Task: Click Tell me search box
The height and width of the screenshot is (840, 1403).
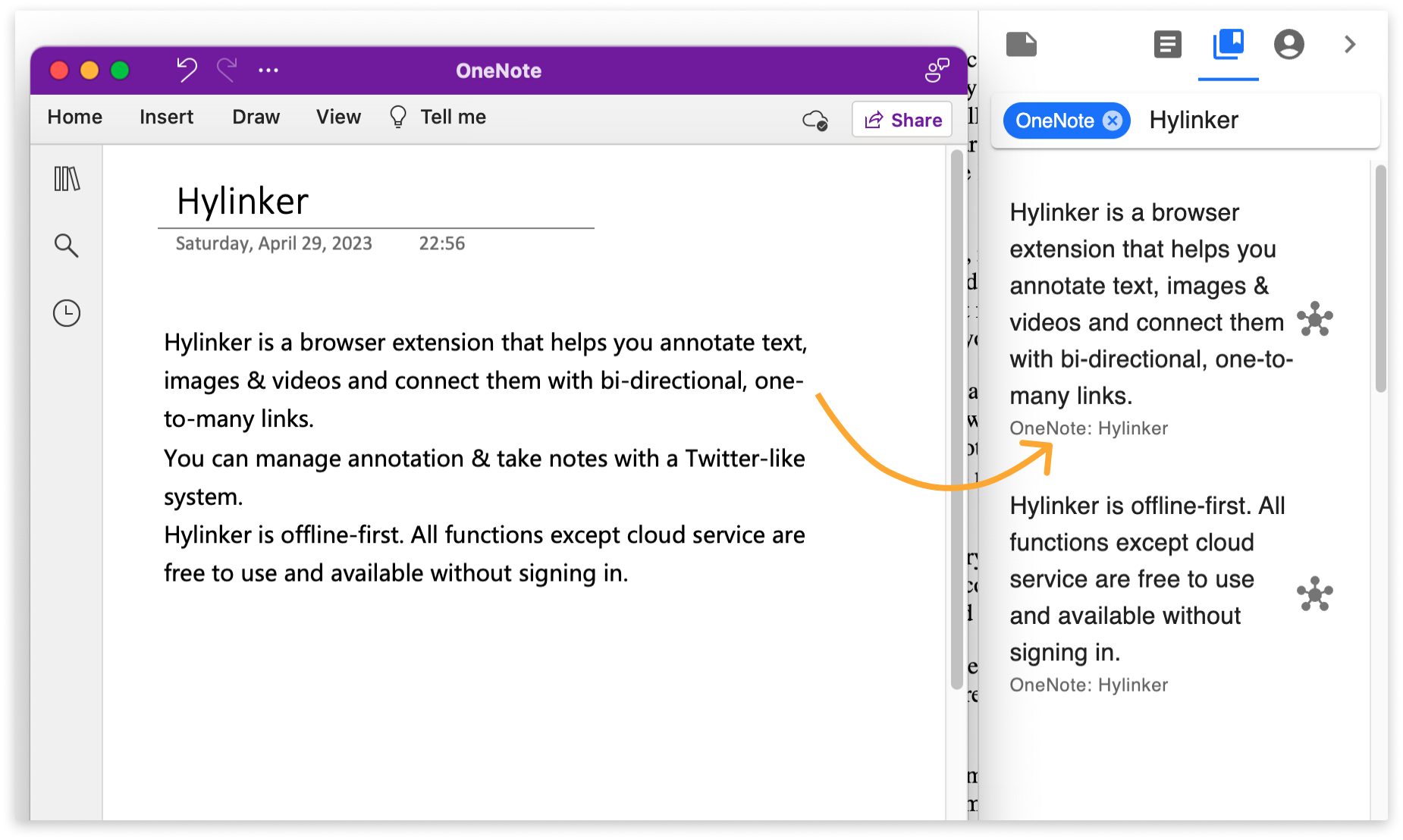Action: tap(454, 117)
